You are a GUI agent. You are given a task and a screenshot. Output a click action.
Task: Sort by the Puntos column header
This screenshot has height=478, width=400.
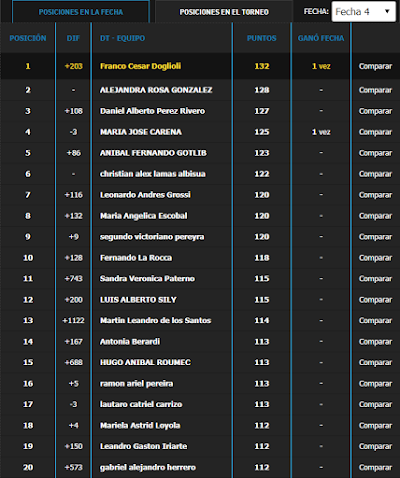pyautogui.click(x=262, y=38)
